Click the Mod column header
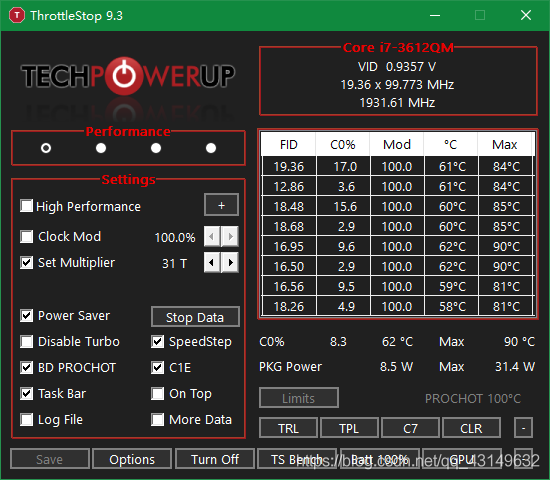Viewport: 550px width, 480px height. pyautogui.click(x=397, y=145)
